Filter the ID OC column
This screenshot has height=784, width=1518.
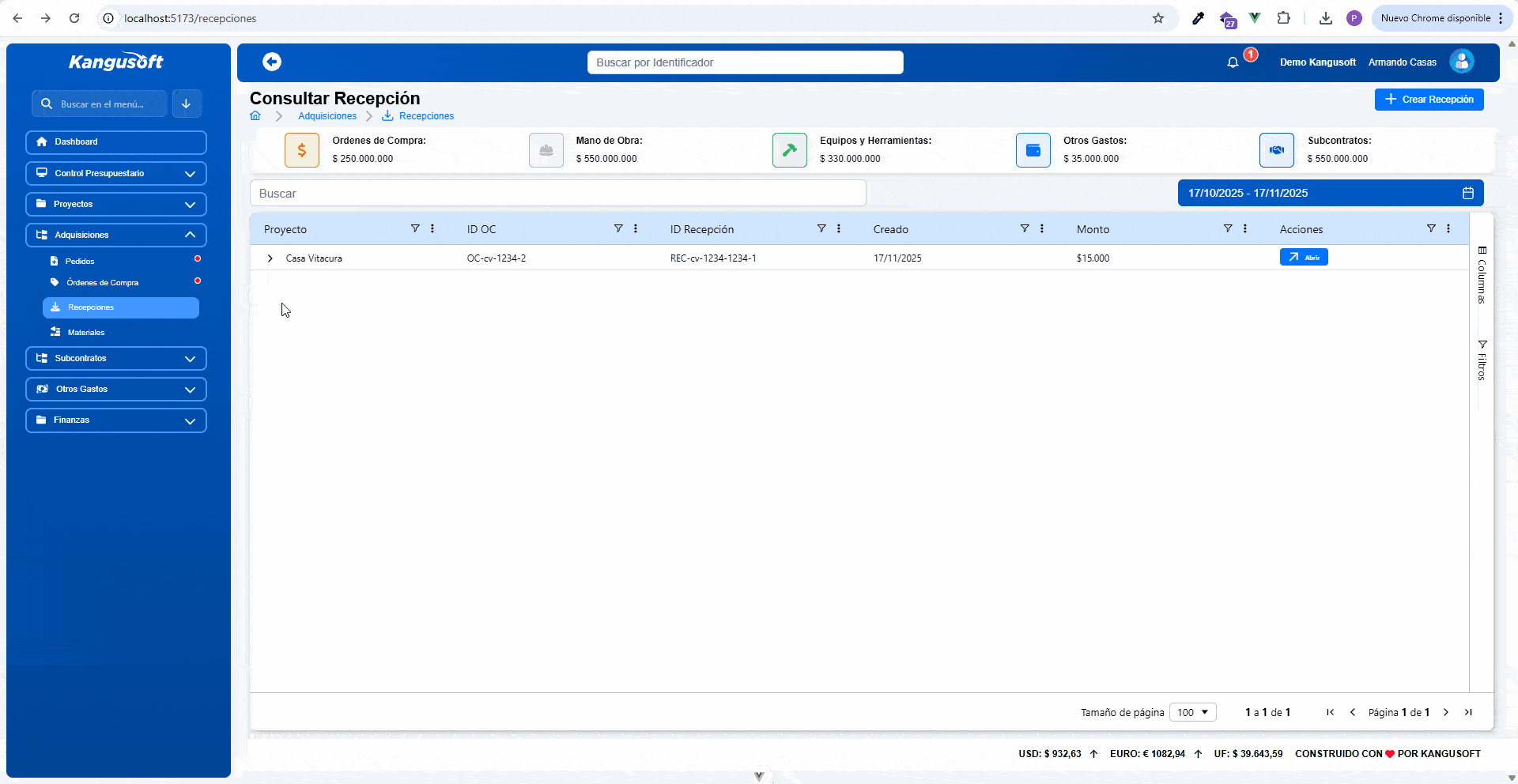(x=618, y=228)
